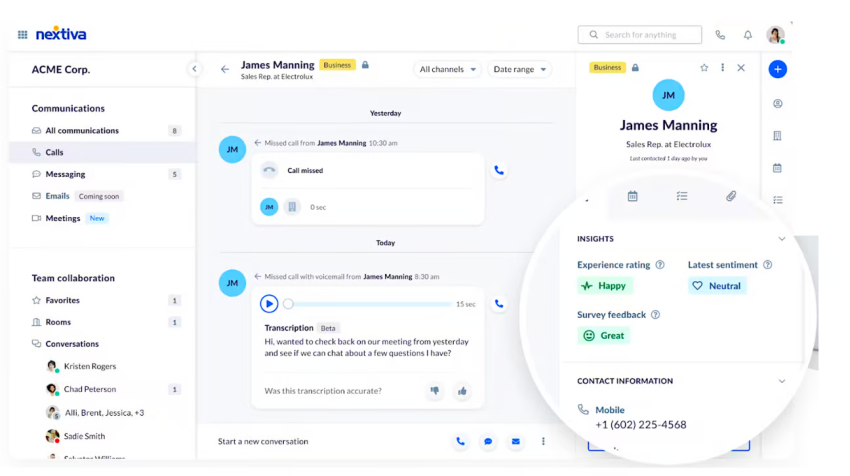Open Favorites in Team collaboration
Viewport: 850px width, 476px height.
(102, 300)
